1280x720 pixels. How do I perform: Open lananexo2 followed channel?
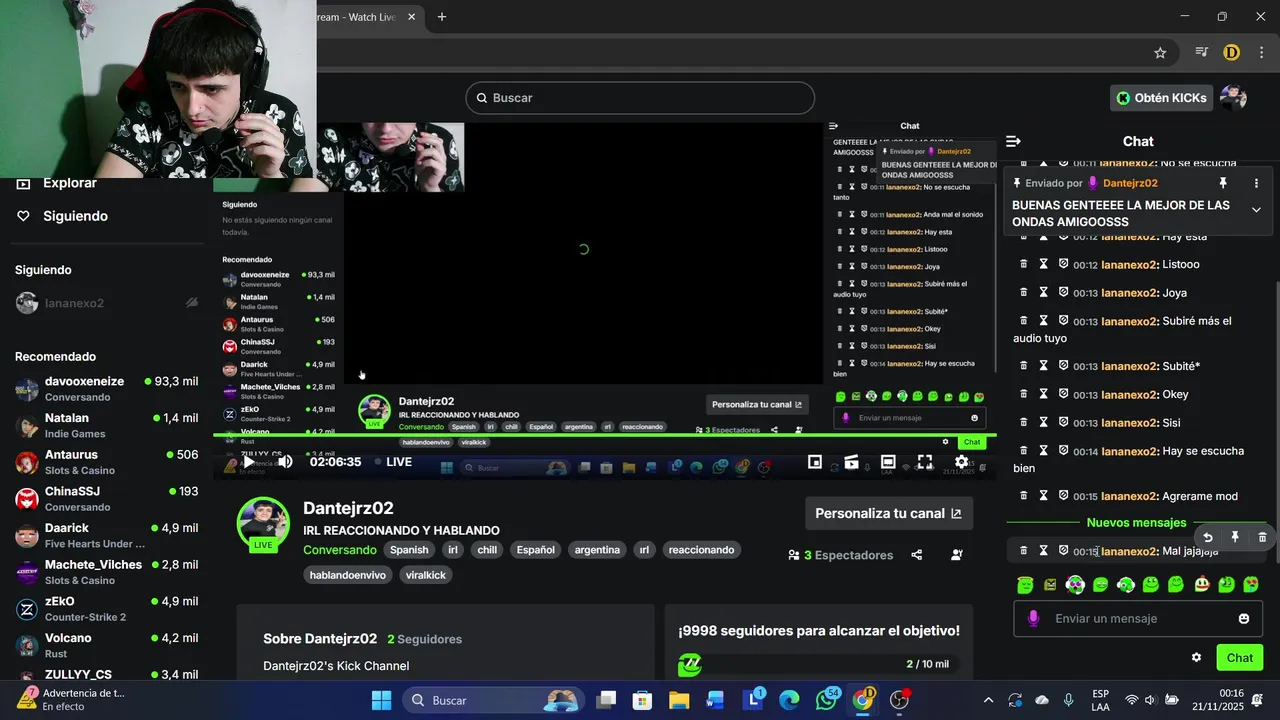[x=106, y=303]
